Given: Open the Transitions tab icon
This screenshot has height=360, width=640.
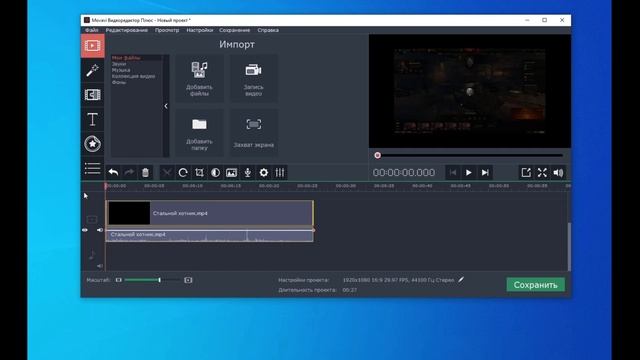Looking at the screenshot, I should (93, 95).
